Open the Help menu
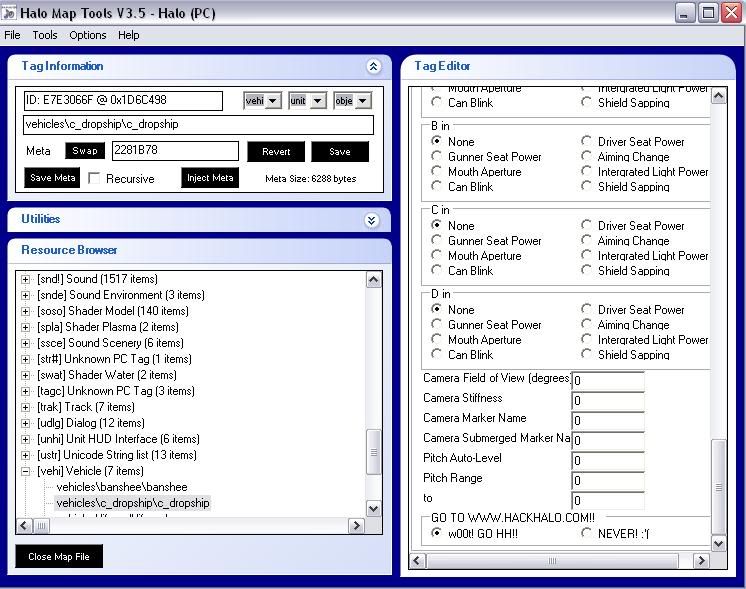The height and width of the screenshot is (589, 746). click(x=128, y=35)
